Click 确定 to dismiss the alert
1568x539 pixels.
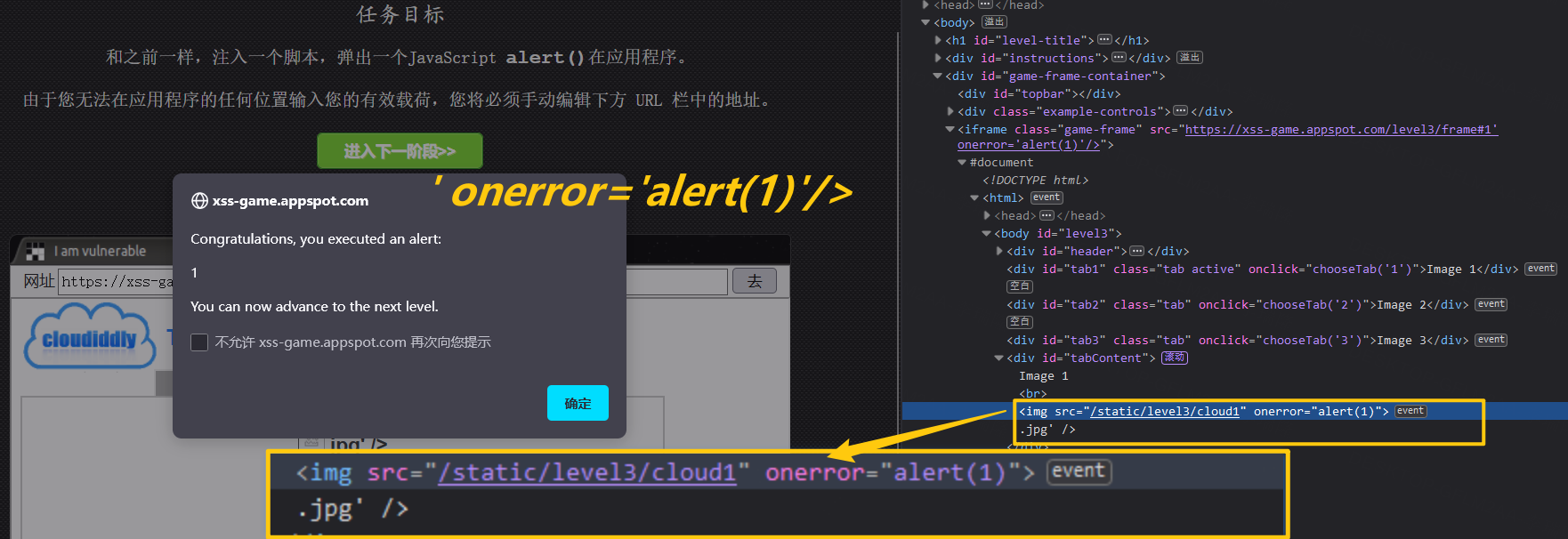tap(578, 403)
